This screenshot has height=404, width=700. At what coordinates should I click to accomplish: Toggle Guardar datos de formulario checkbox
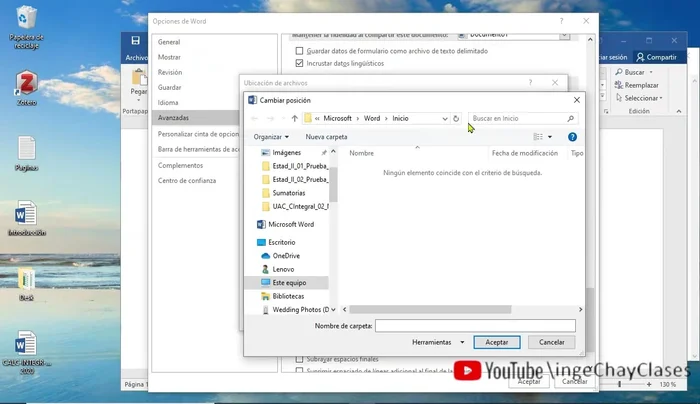click(x=299, y=51)
